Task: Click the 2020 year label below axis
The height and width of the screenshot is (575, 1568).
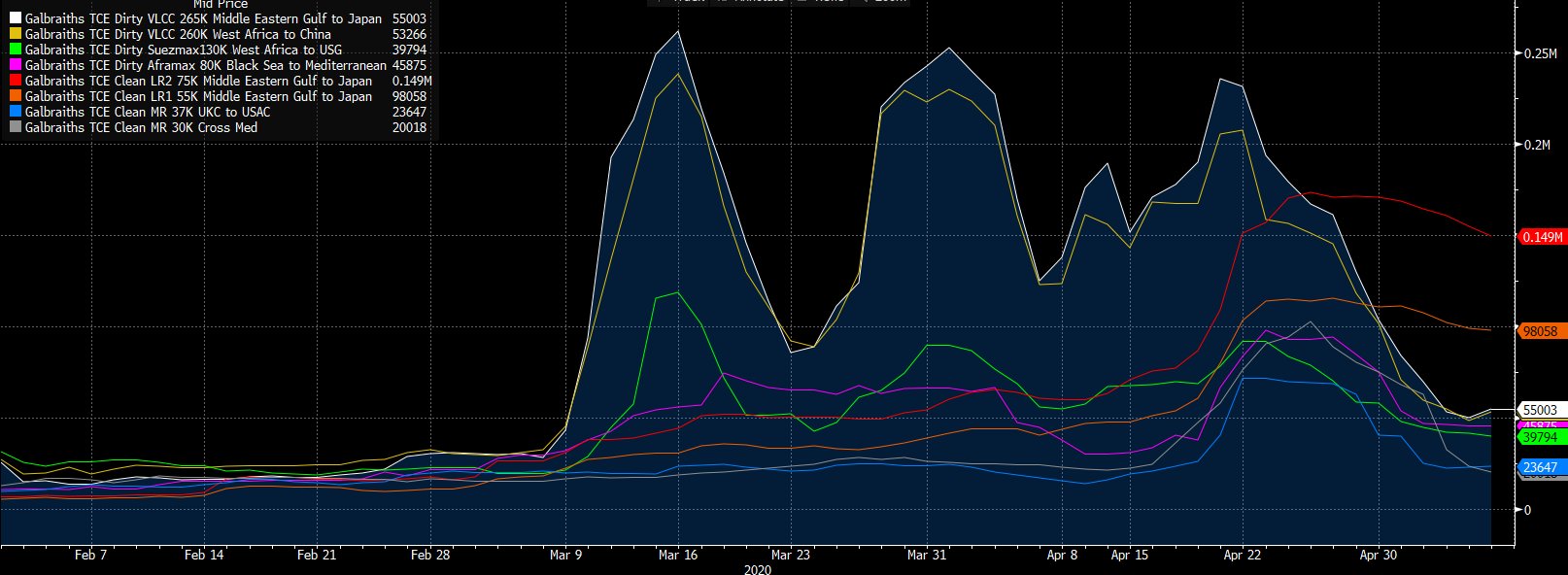Action: pos(758,569)
